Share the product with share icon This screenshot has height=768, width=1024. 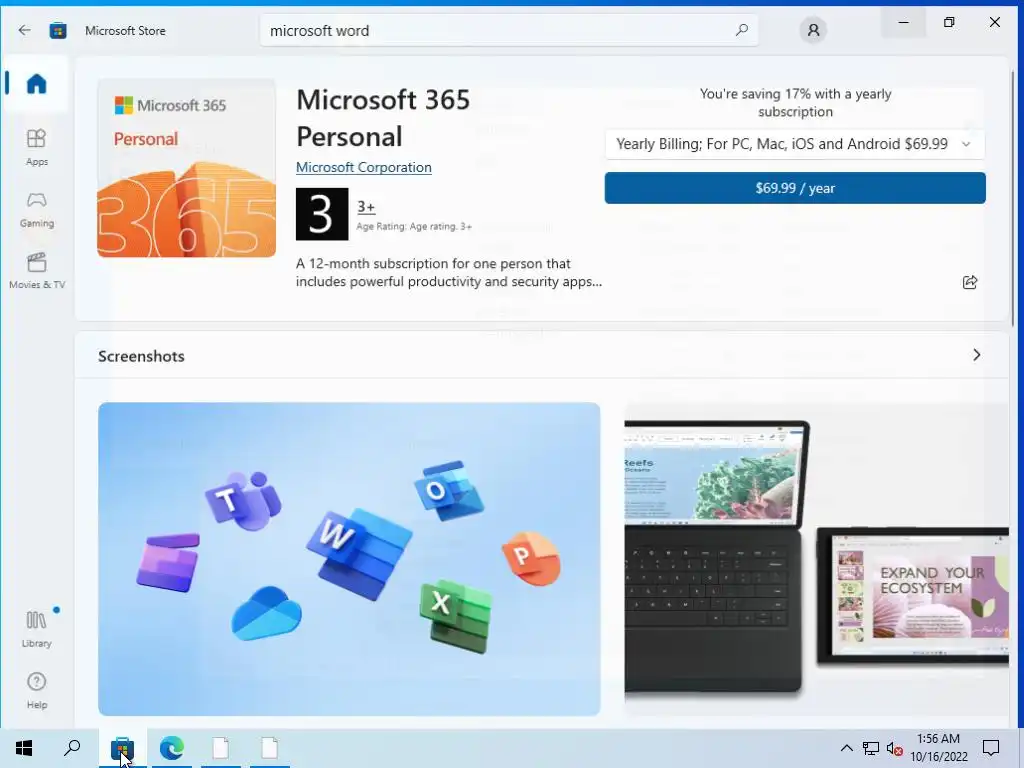click(x=970, y=282)
